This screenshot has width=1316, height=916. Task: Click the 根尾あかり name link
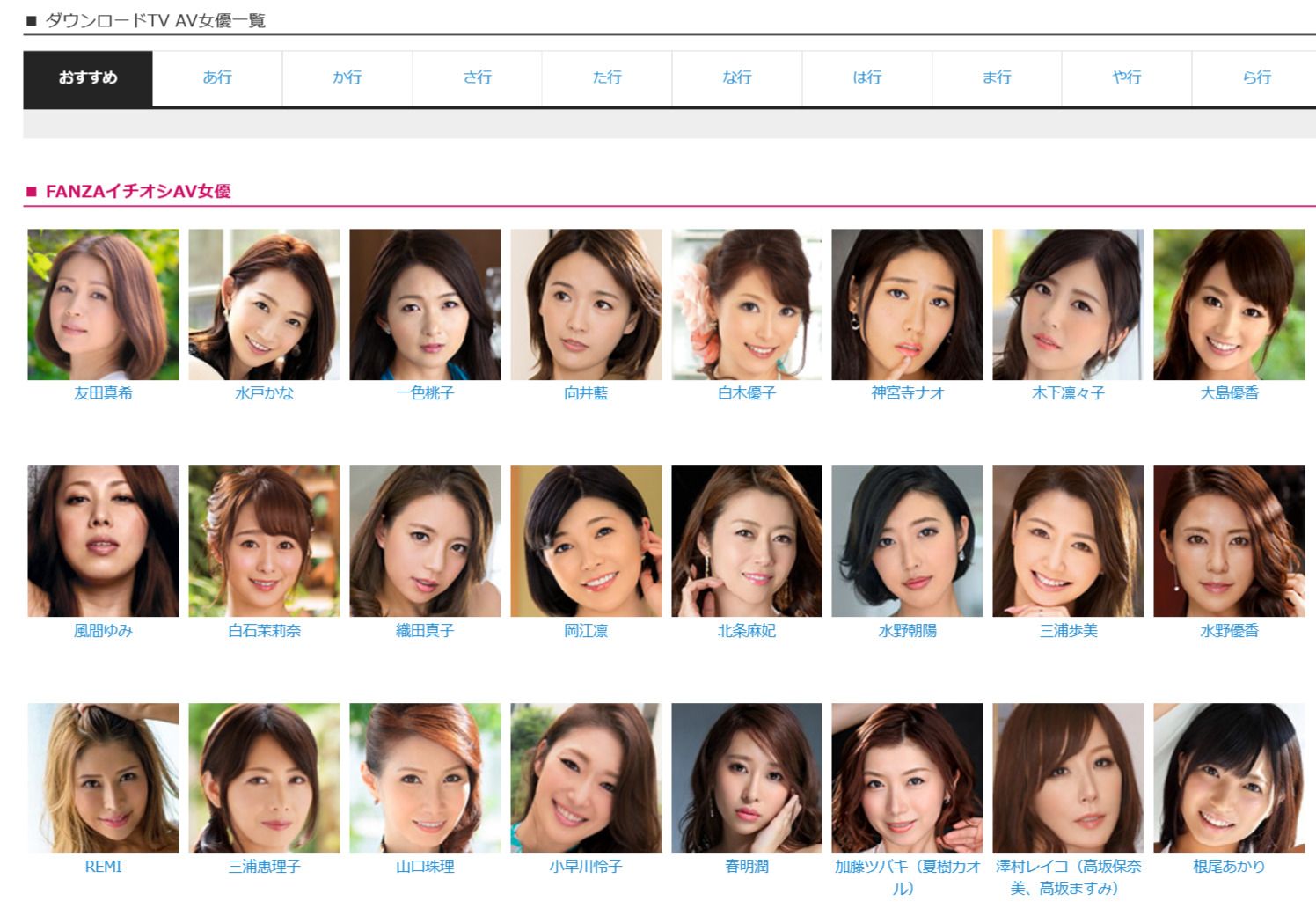[x=1229, y=867]
